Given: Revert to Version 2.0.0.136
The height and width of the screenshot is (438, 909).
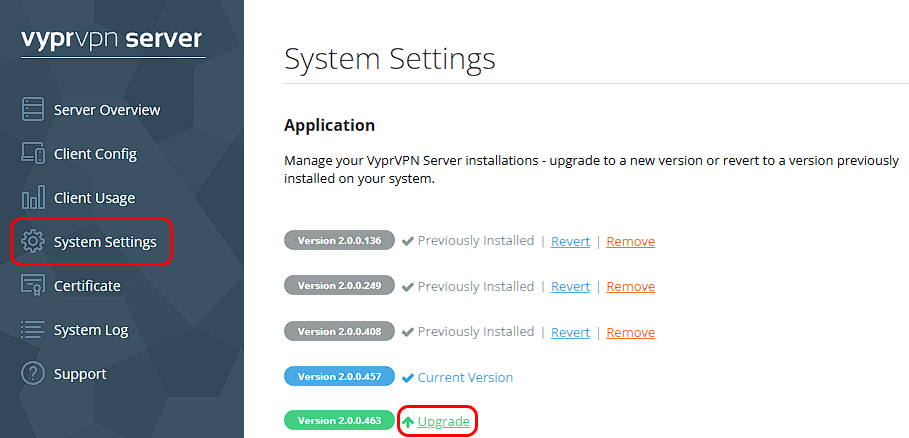Looking at the screenshot, I should [570, 241].
